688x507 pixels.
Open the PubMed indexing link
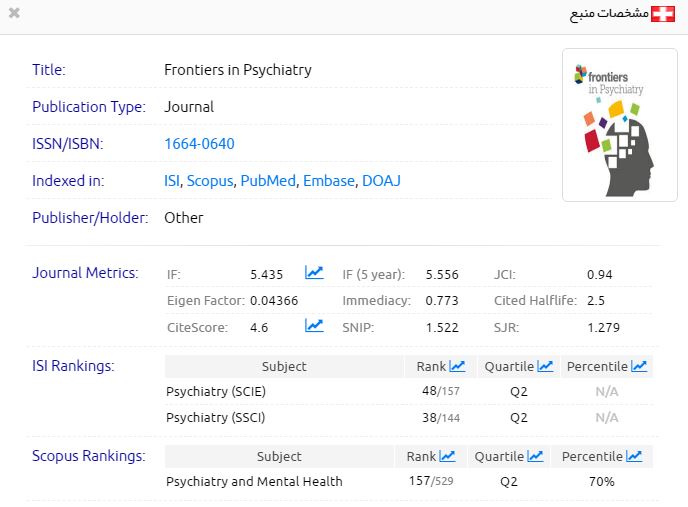pyautogui.click(x=268, y=181)
